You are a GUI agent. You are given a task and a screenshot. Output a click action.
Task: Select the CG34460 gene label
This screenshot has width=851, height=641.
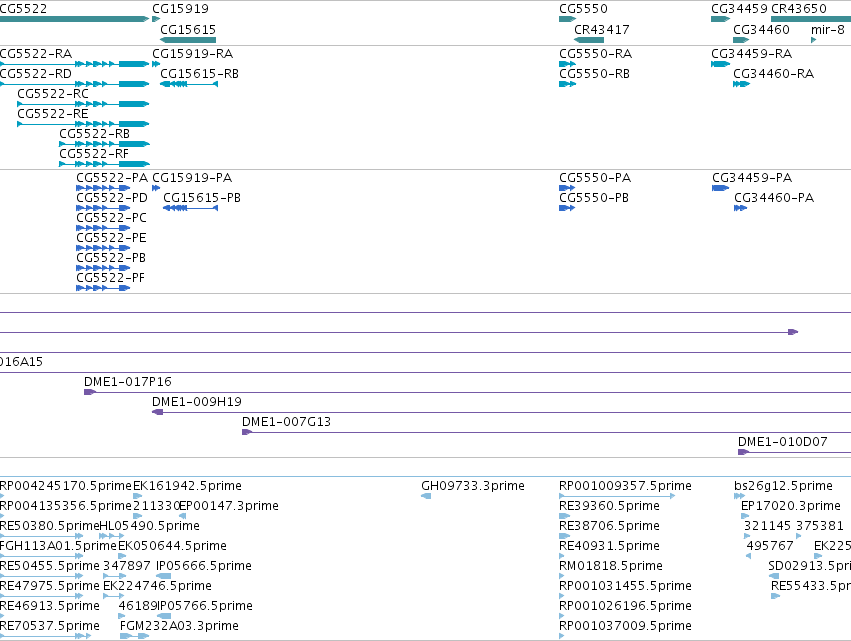click(761, 30)
